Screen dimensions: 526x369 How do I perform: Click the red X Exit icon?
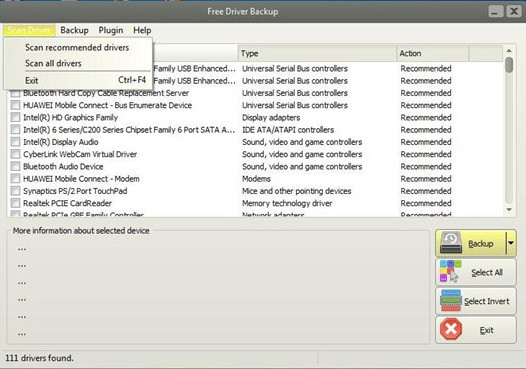(x=451, y=329)
